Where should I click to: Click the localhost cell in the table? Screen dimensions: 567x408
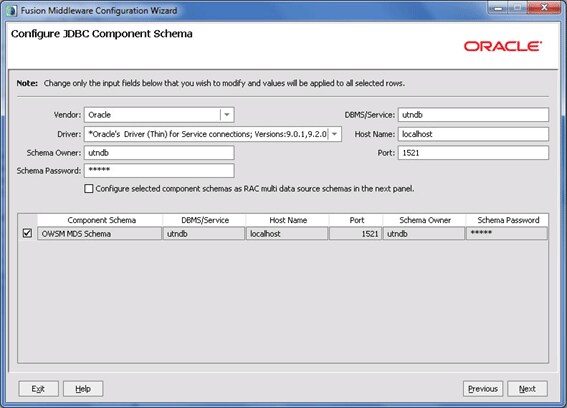[287, 234]
